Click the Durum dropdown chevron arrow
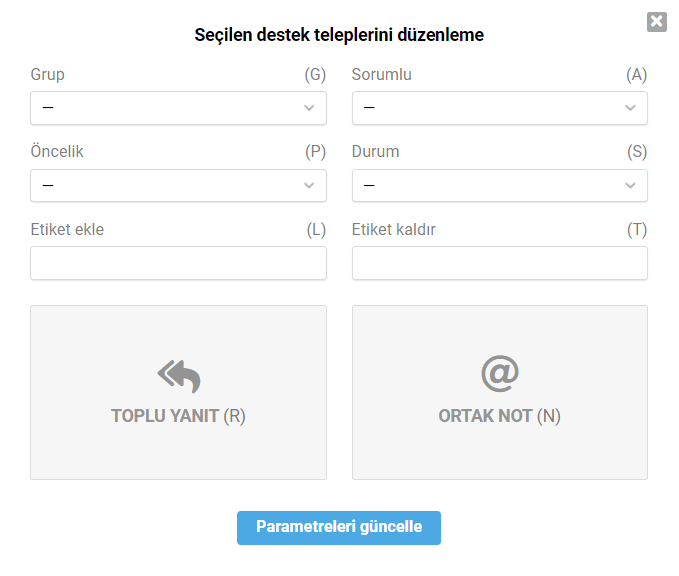 (630, 185)
